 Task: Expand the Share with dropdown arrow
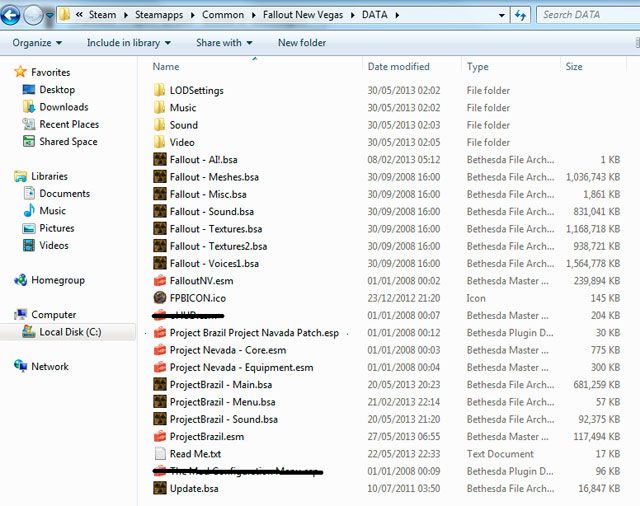pyautogui.click(x=249, y=43)
